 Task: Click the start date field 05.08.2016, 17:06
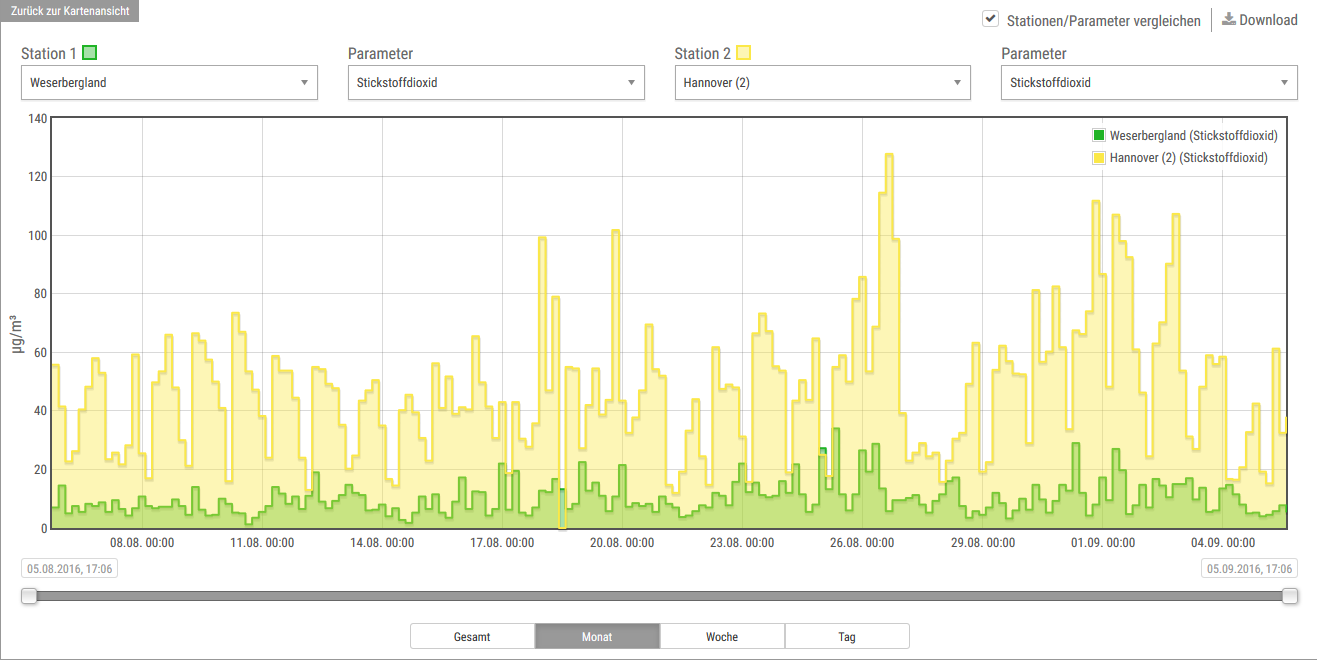pos(70,569)
